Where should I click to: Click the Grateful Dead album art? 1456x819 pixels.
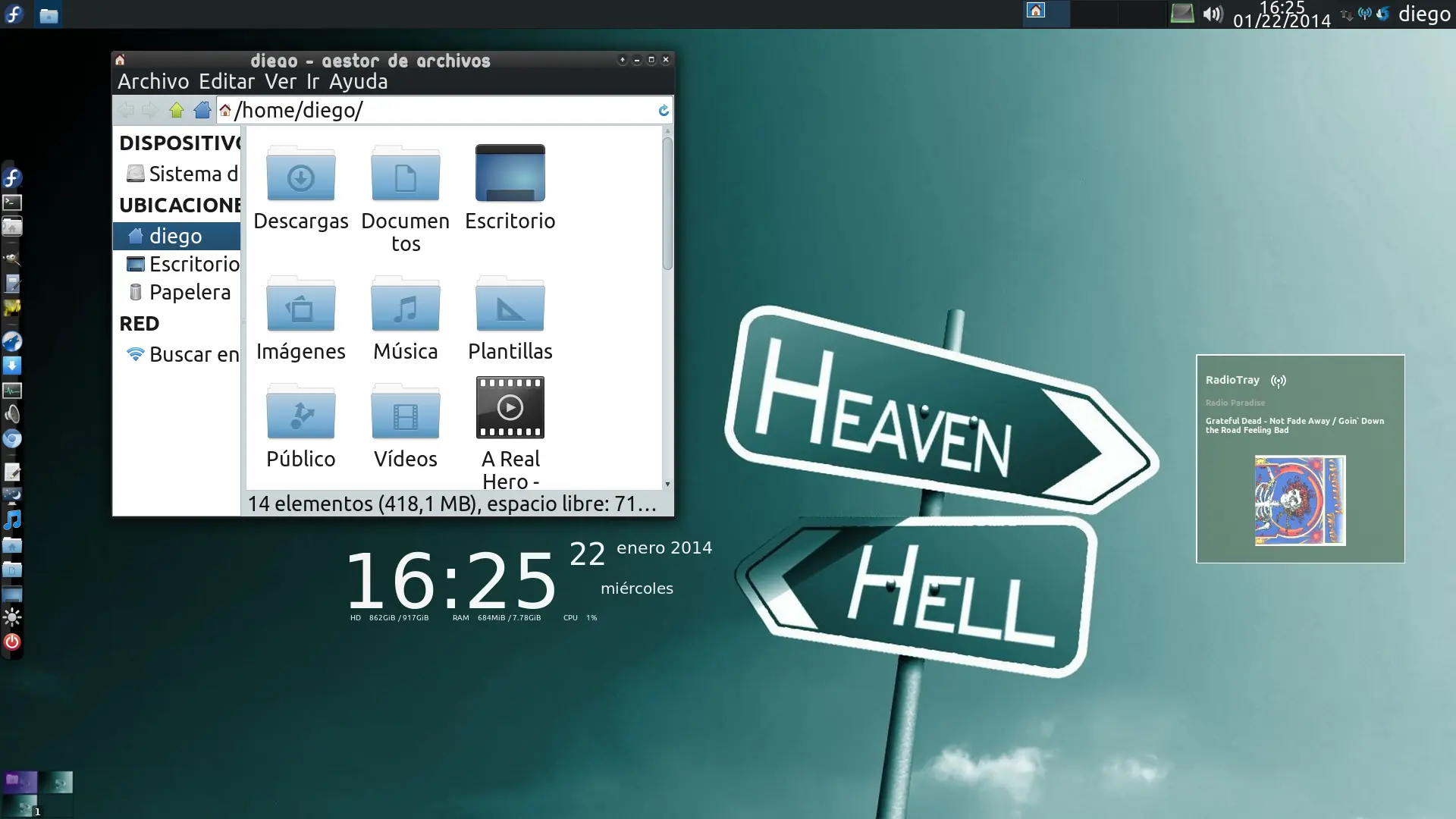coord(1300,500)
